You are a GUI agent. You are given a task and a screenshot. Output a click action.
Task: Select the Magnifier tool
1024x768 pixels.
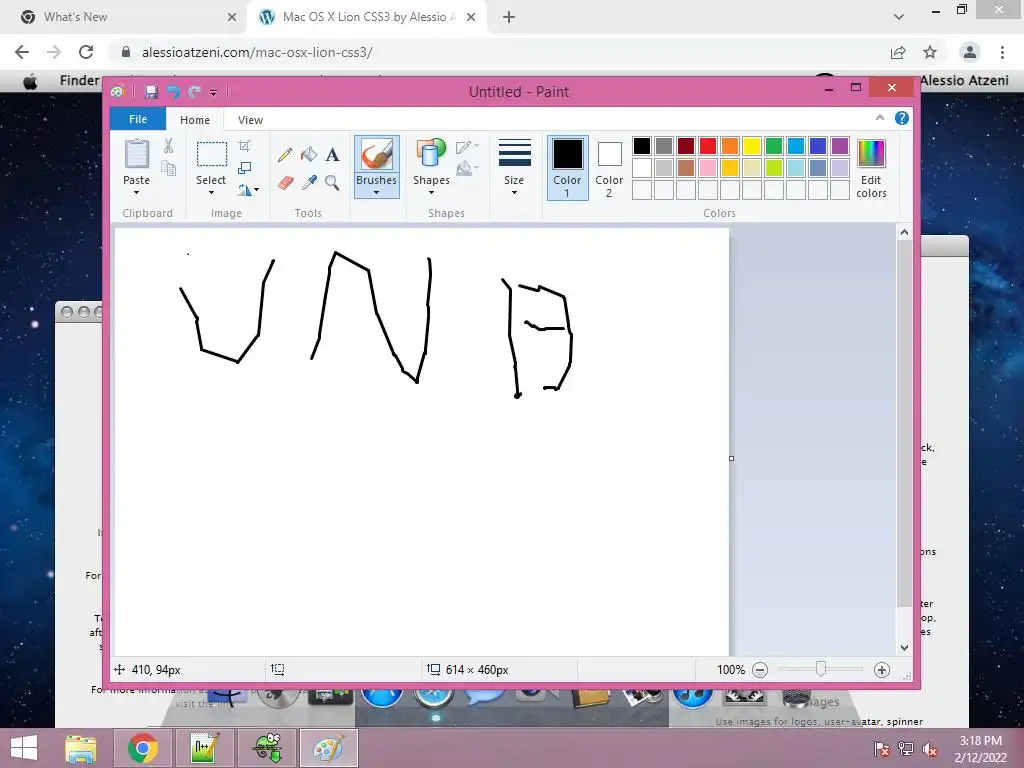(x=332, y=182)
